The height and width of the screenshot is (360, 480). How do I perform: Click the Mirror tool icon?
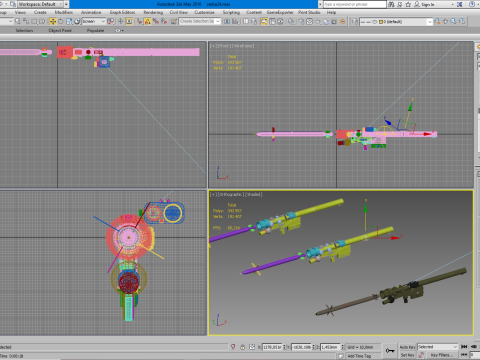coord(227,21)
